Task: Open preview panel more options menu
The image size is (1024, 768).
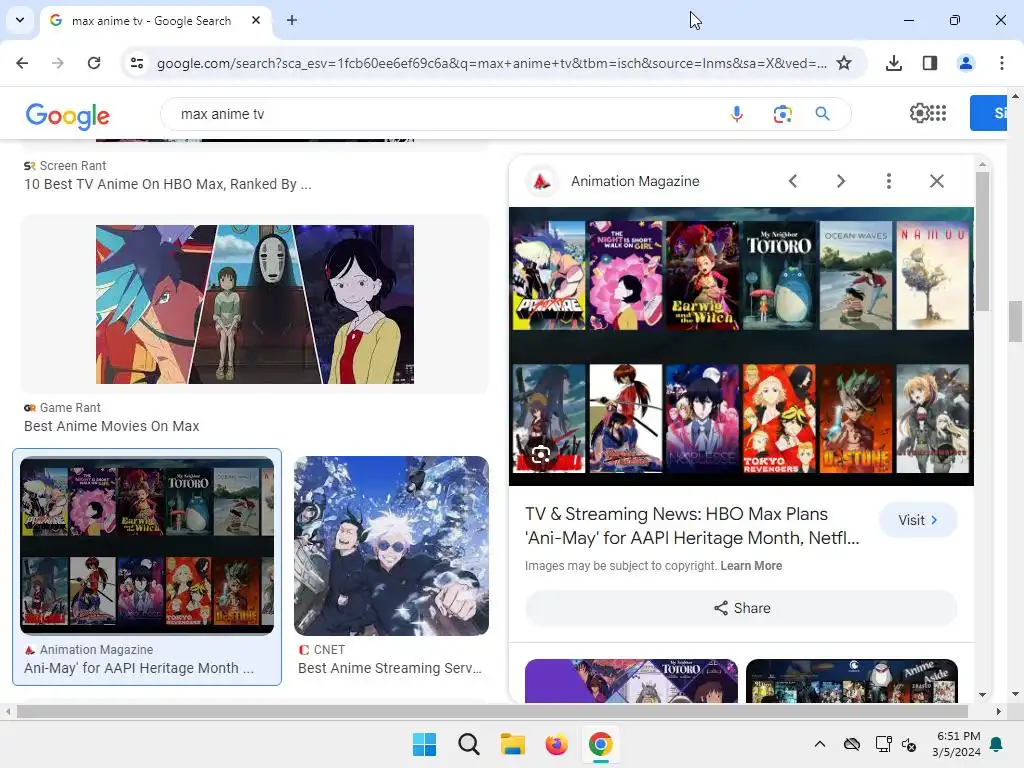Action: [x=889, y=181]
